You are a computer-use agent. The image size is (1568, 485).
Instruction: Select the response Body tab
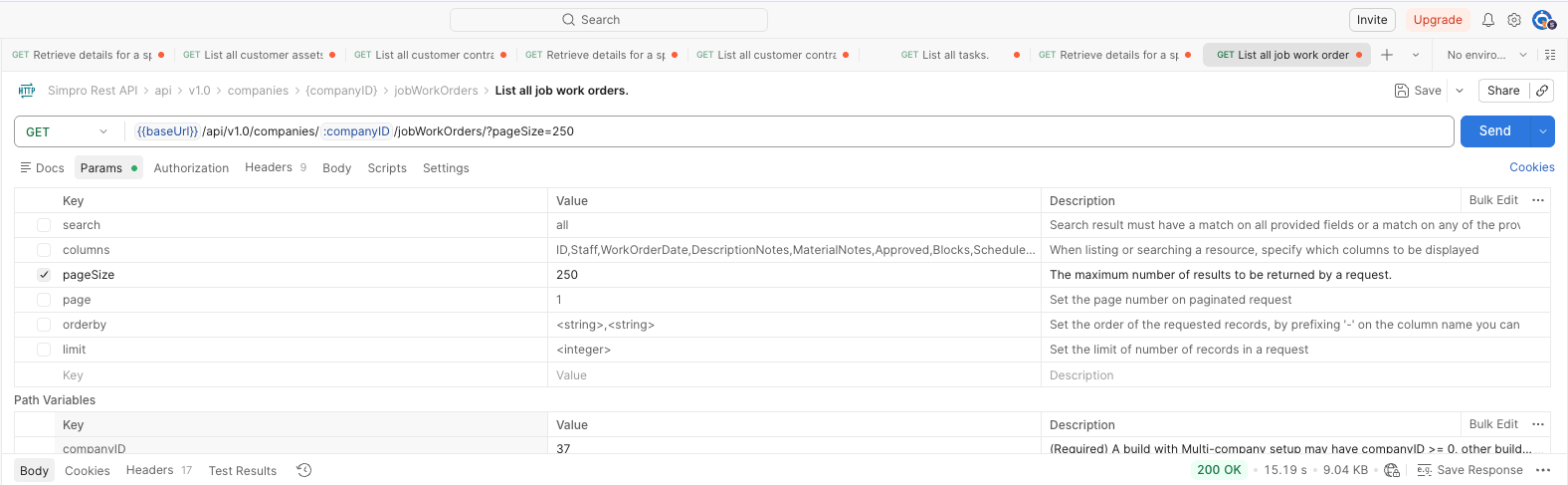click(x=34, y=471)
